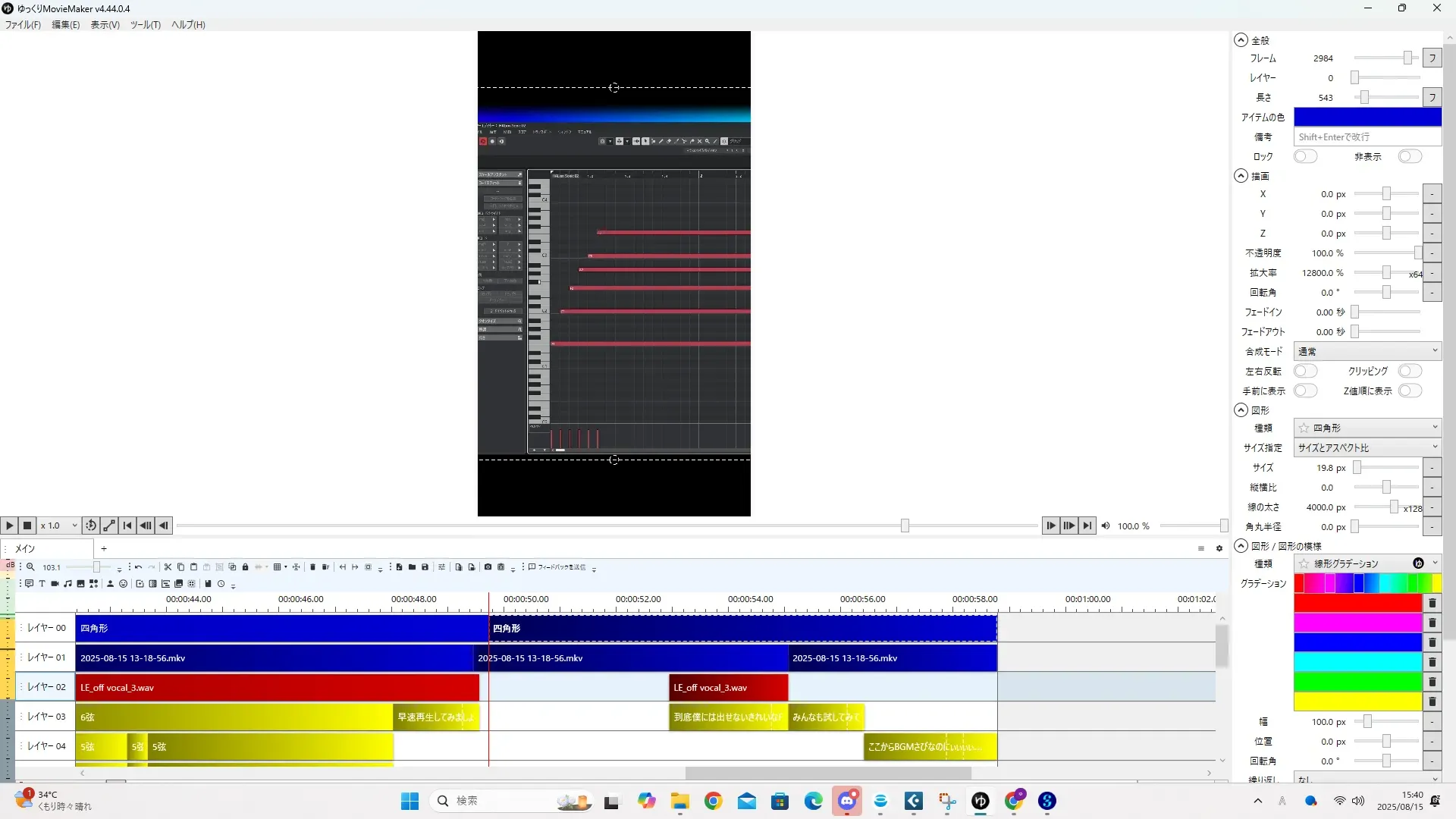Add a video item with camcorder icon
This screenshot has width=1456, height=819.
(x=55, y=584)
